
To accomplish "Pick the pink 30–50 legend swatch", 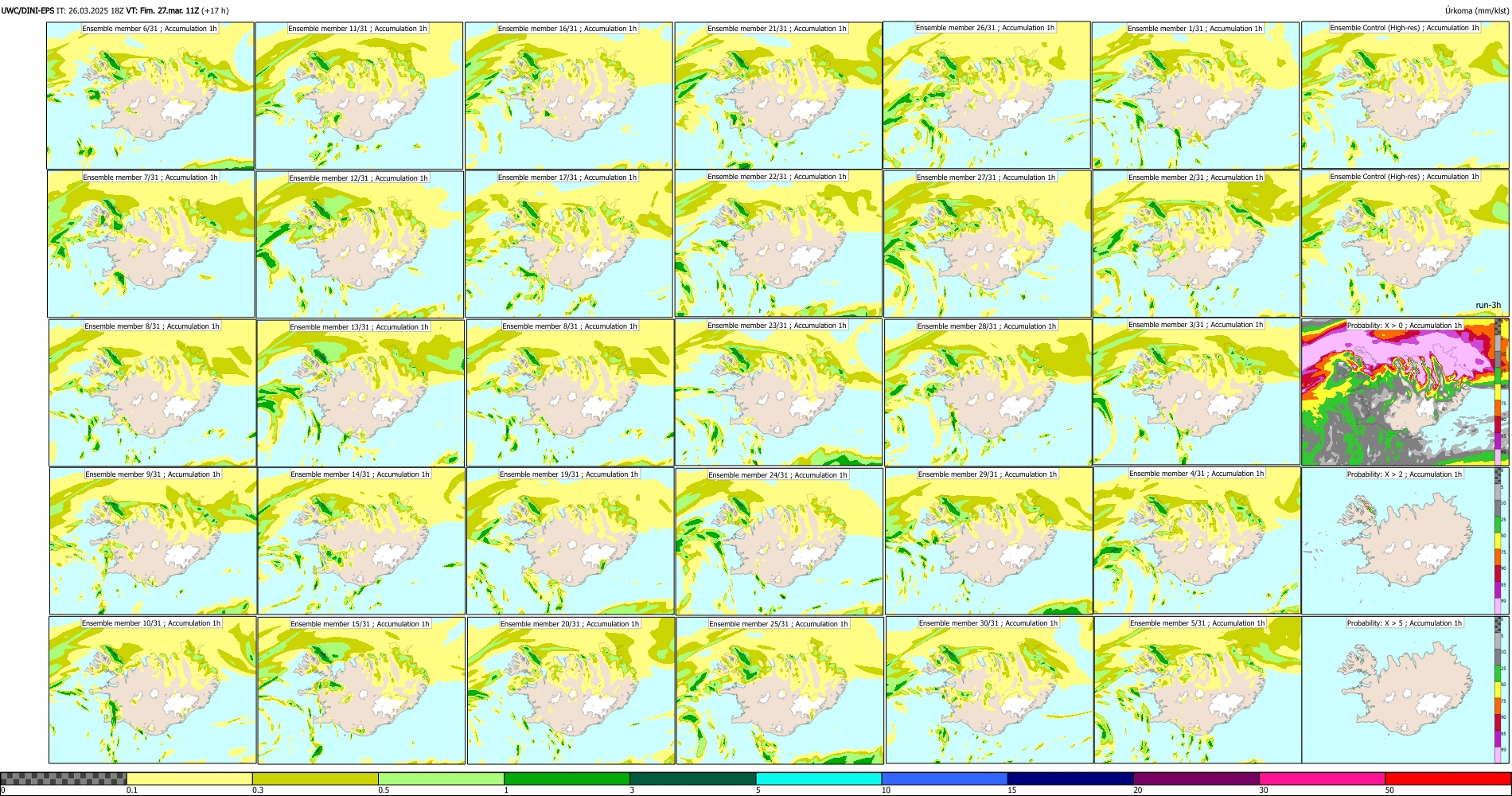I will coord(1322,778).
